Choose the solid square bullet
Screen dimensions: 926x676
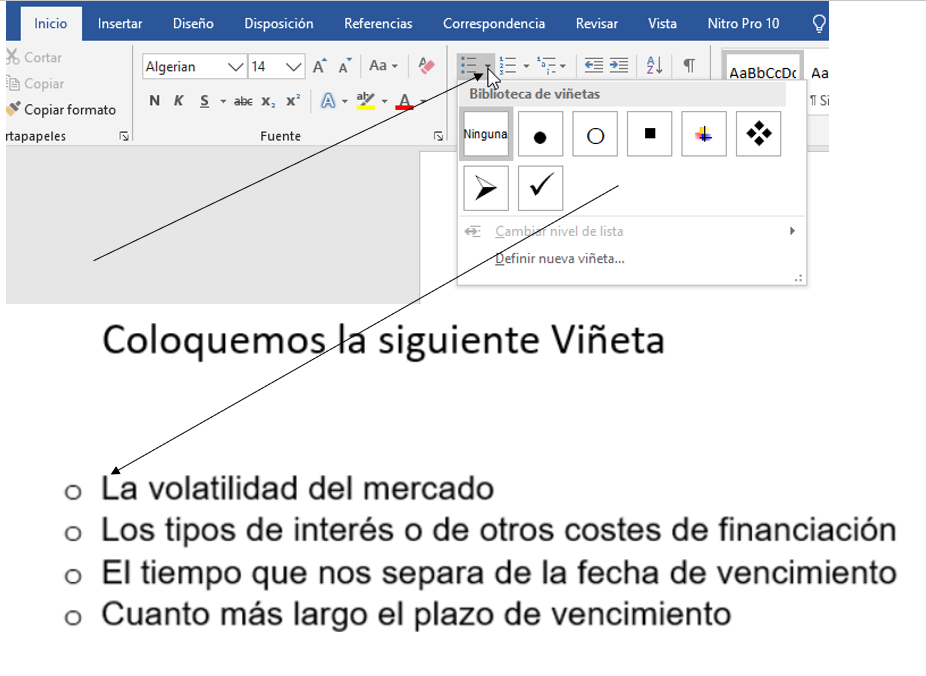tap(650, 134)
